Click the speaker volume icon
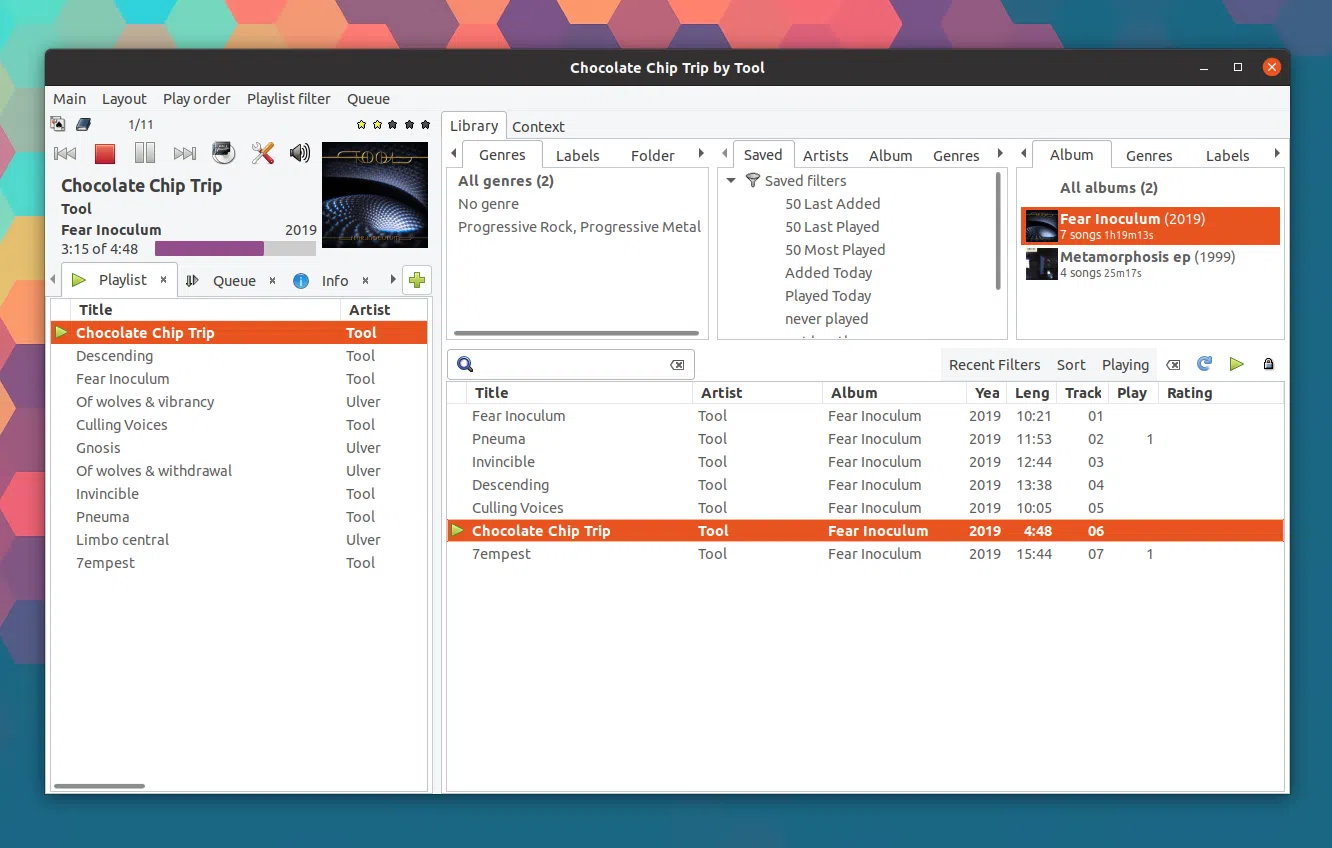The width and height of the screenshot is (1332, 848). point(300,153)
